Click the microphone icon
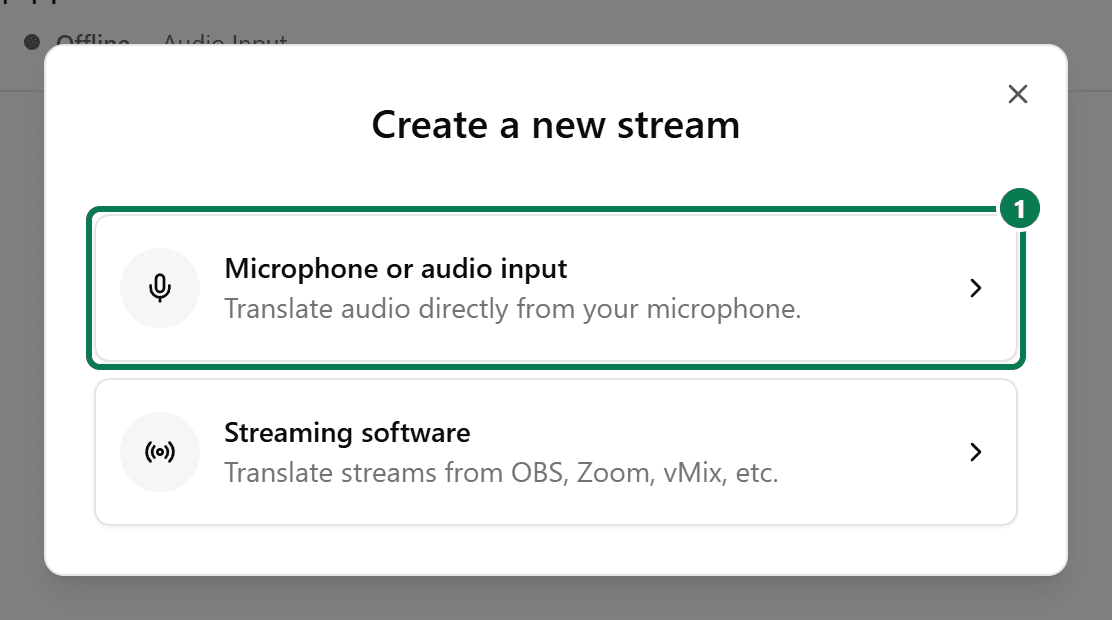Viewport: 1112px width, 620px height. click(x=160, y=288)
